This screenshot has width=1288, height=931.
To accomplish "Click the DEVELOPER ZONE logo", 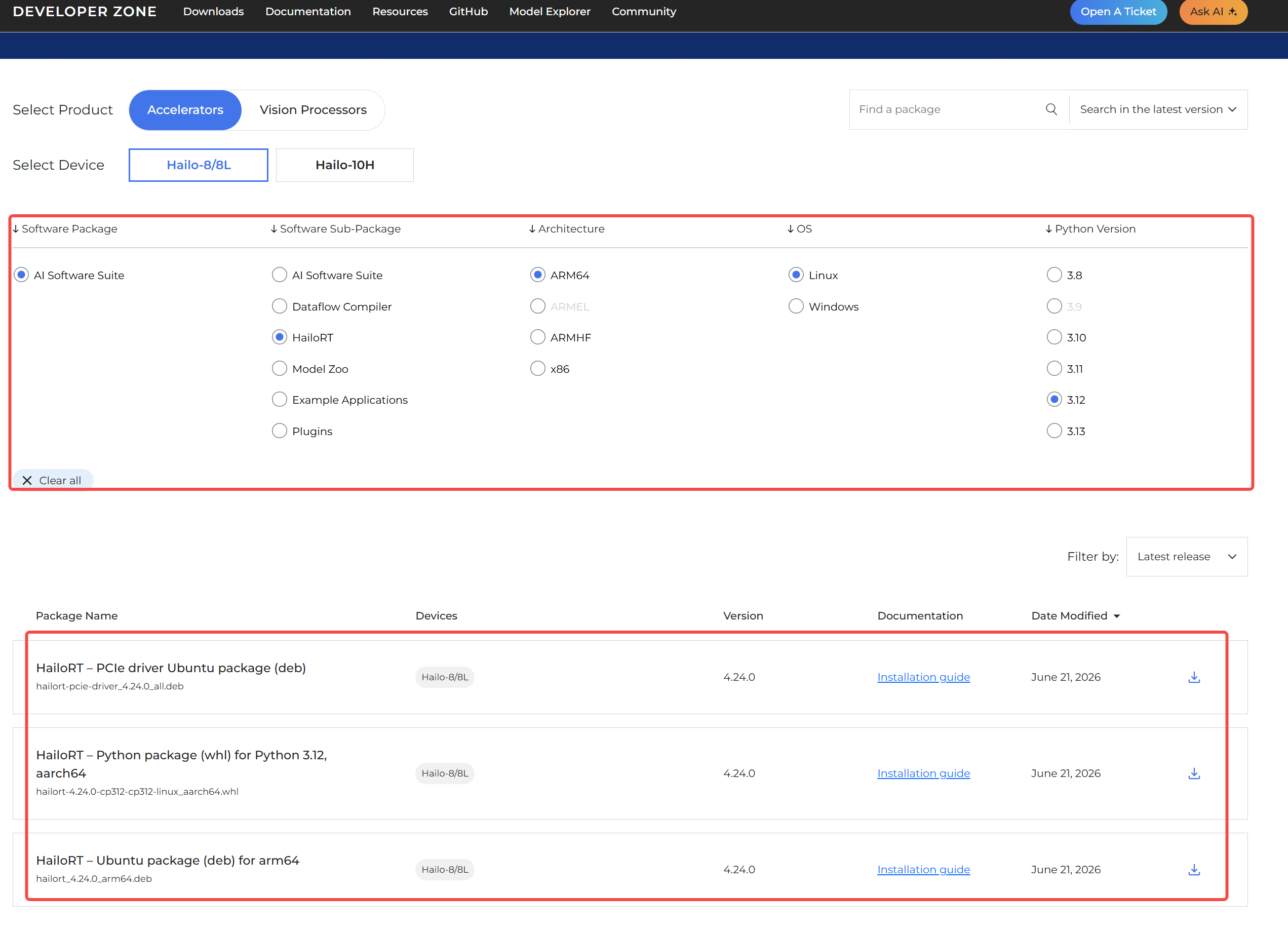I will 85,11.
